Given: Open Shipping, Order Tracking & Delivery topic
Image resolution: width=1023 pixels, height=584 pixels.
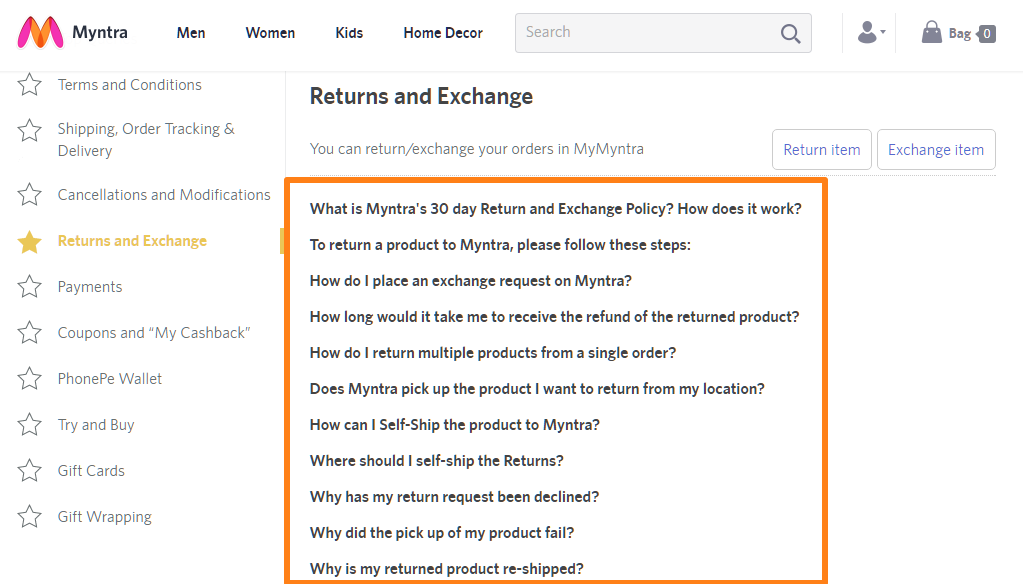Looking at the screenshot, I should [146, 140].
